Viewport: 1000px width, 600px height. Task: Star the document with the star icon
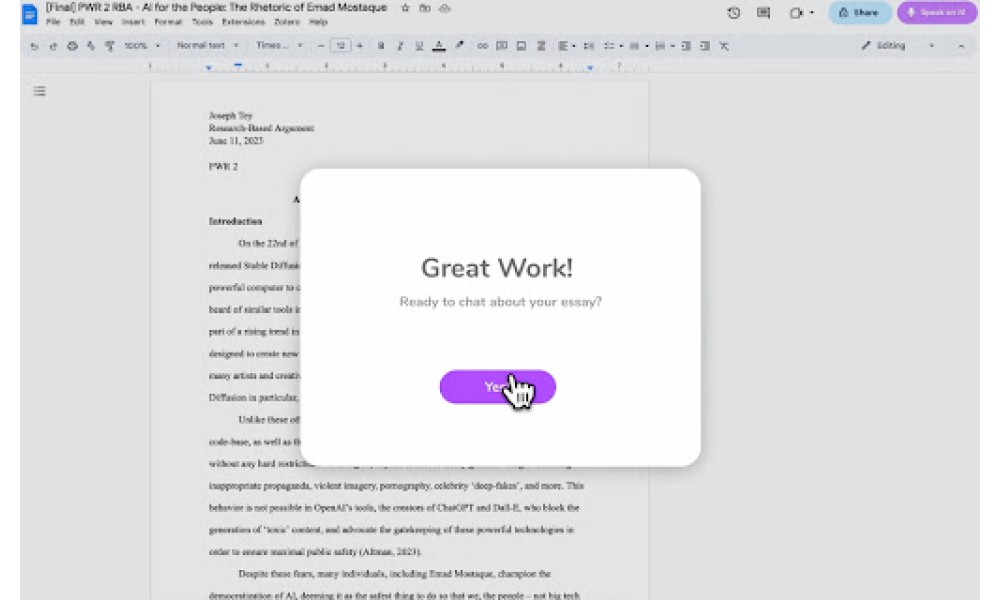405,8
